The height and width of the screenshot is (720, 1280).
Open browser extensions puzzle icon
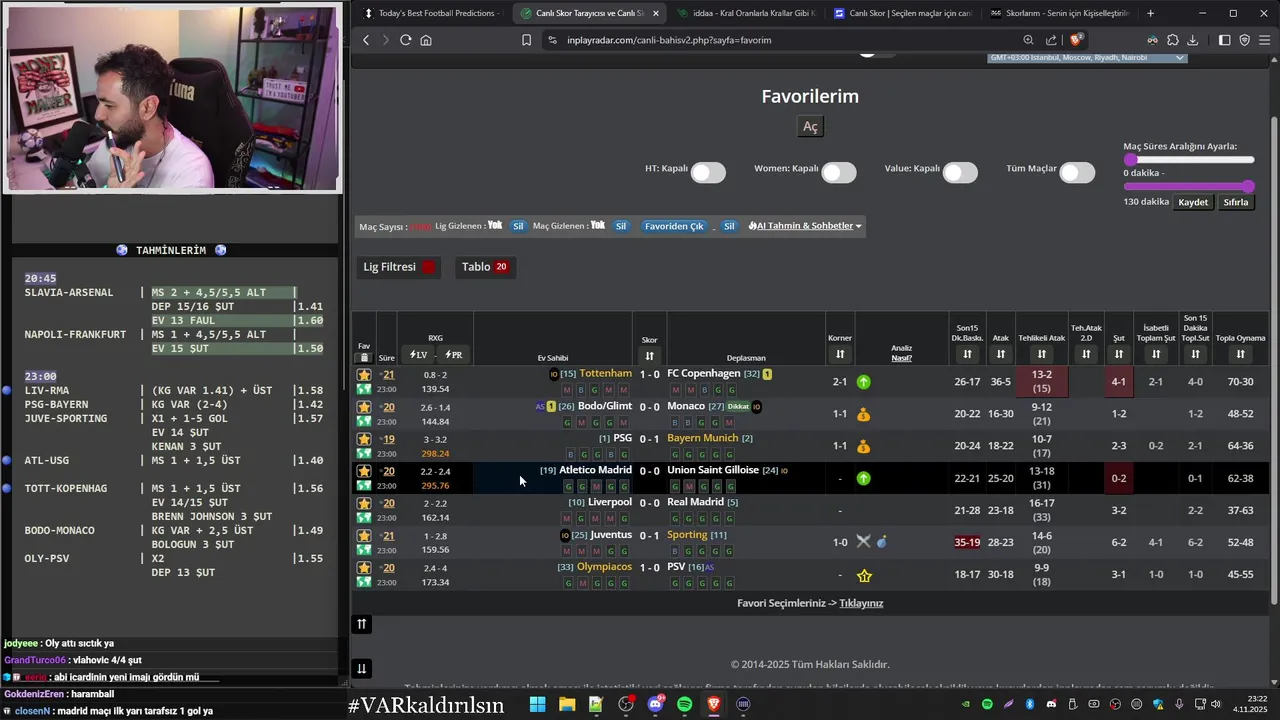[x=1172, y=40]
